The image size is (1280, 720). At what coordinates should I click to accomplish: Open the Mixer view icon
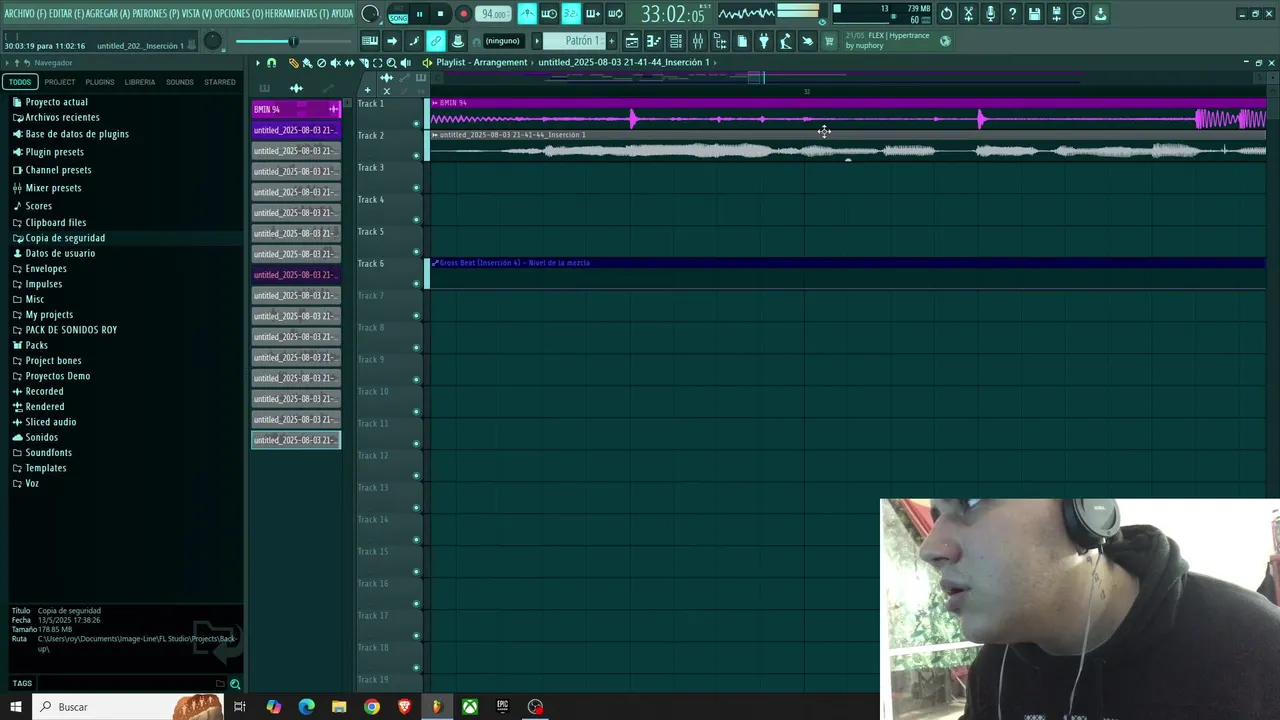click(x=698, y=41)
